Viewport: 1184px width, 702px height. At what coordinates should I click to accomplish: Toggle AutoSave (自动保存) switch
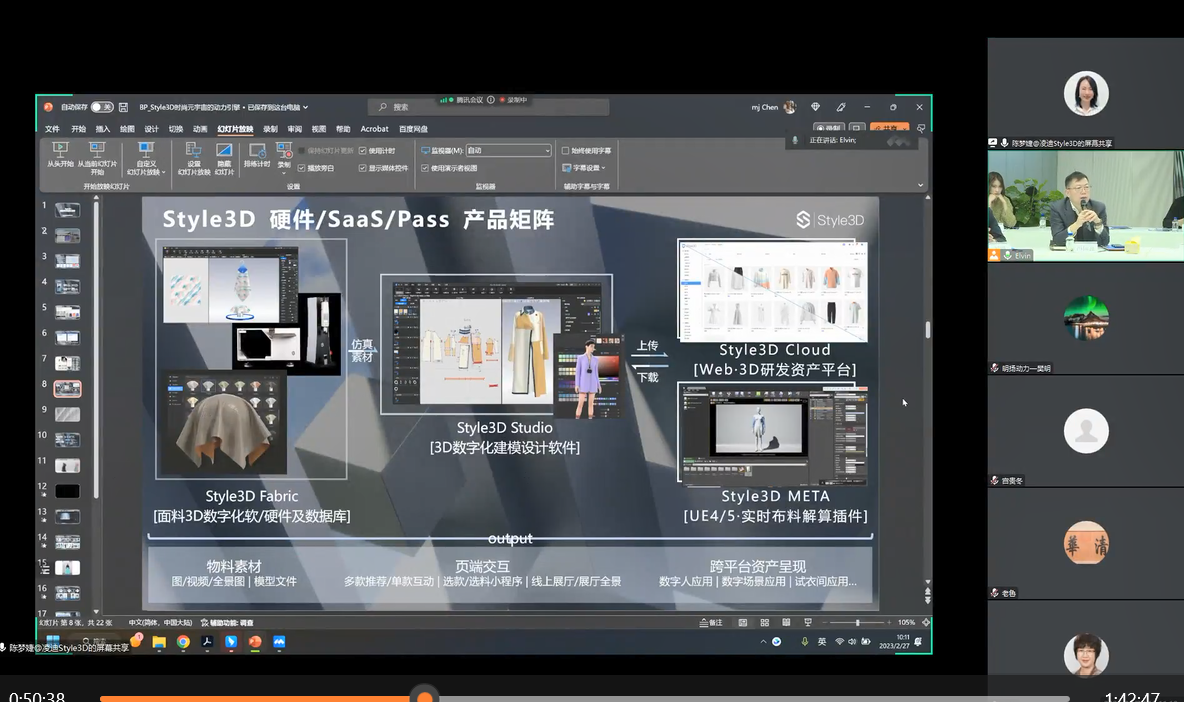(x=102, y=107)
